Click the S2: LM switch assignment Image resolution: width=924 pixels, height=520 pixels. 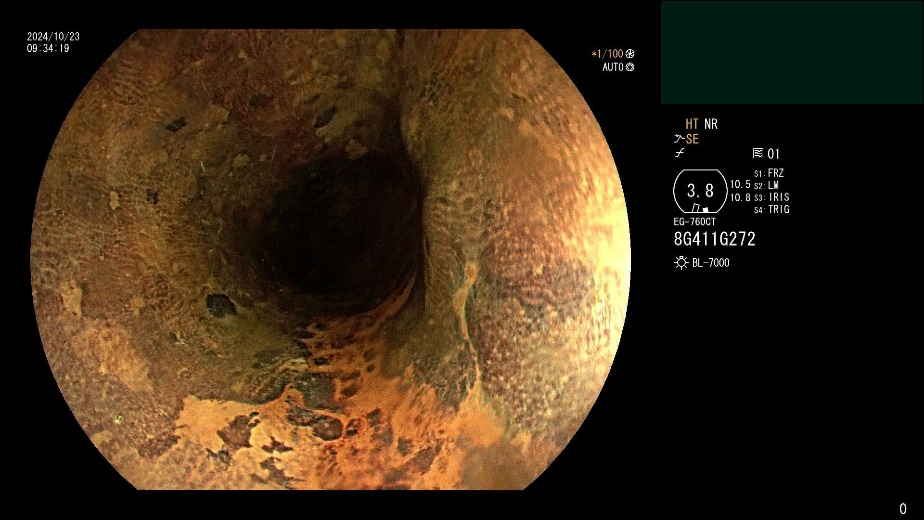[767, 185]
